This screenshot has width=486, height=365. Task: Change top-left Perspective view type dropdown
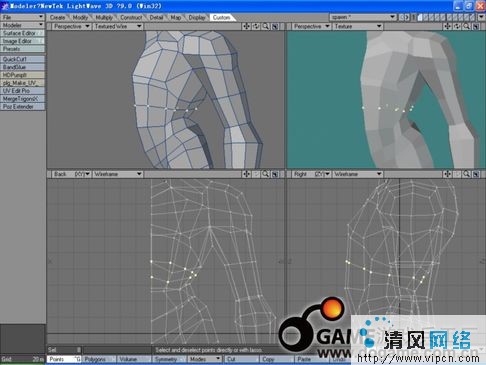pyautogui.click(x=71, y=26)
